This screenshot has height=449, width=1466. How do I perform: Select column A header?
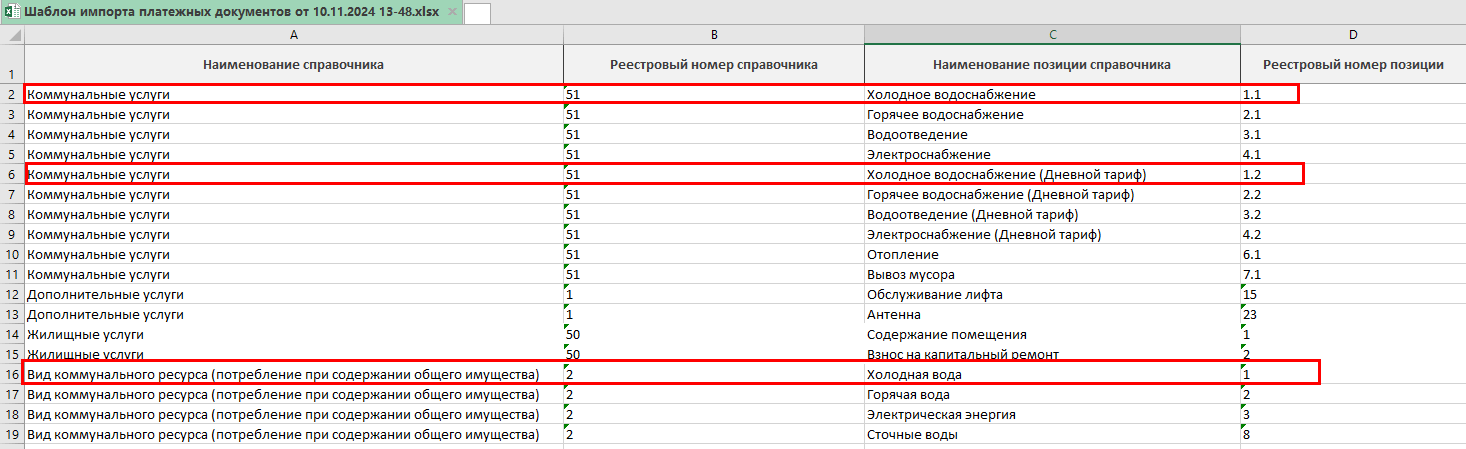coord(293,35)
